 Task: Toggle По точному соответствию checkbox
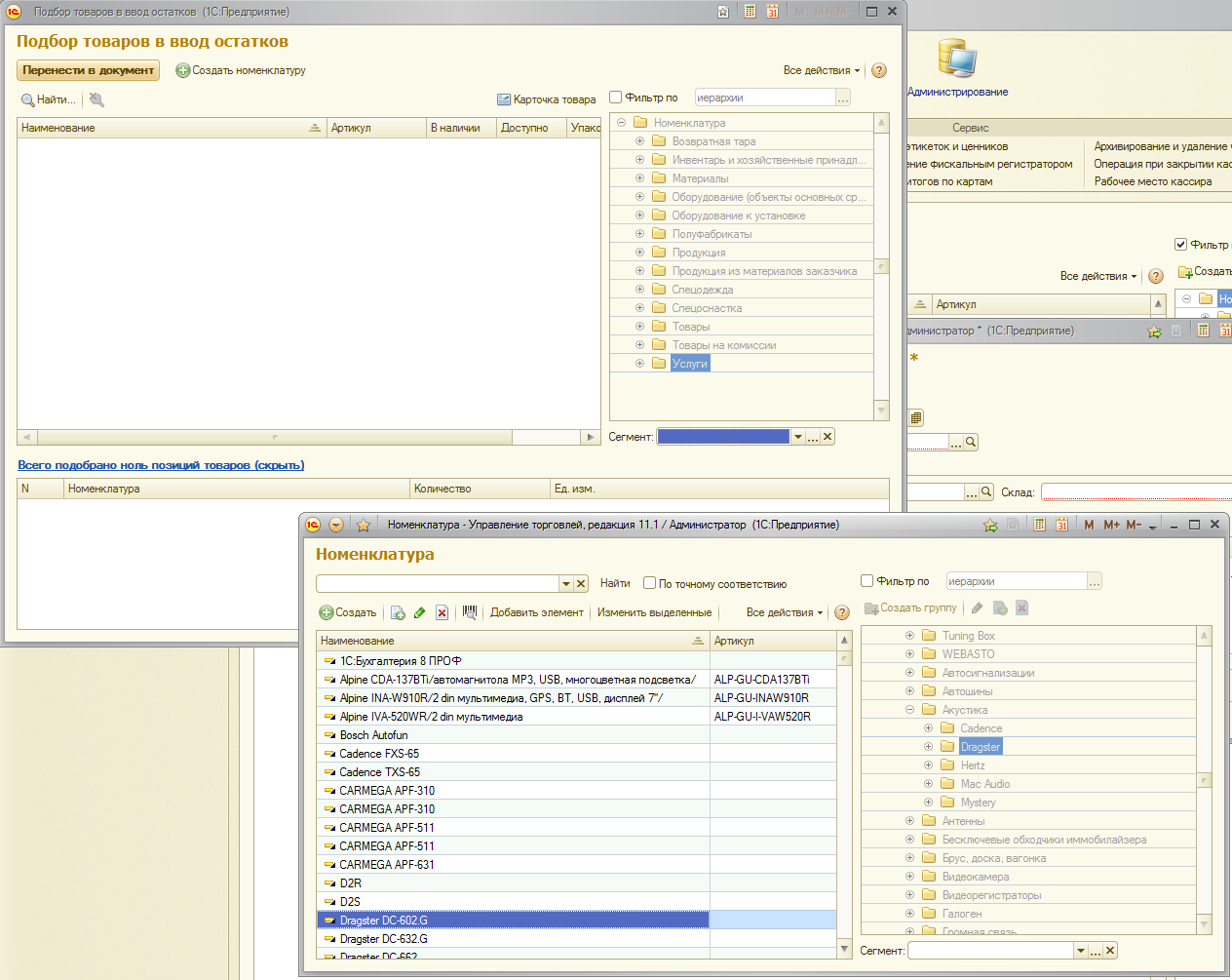[x=649, y=583]
